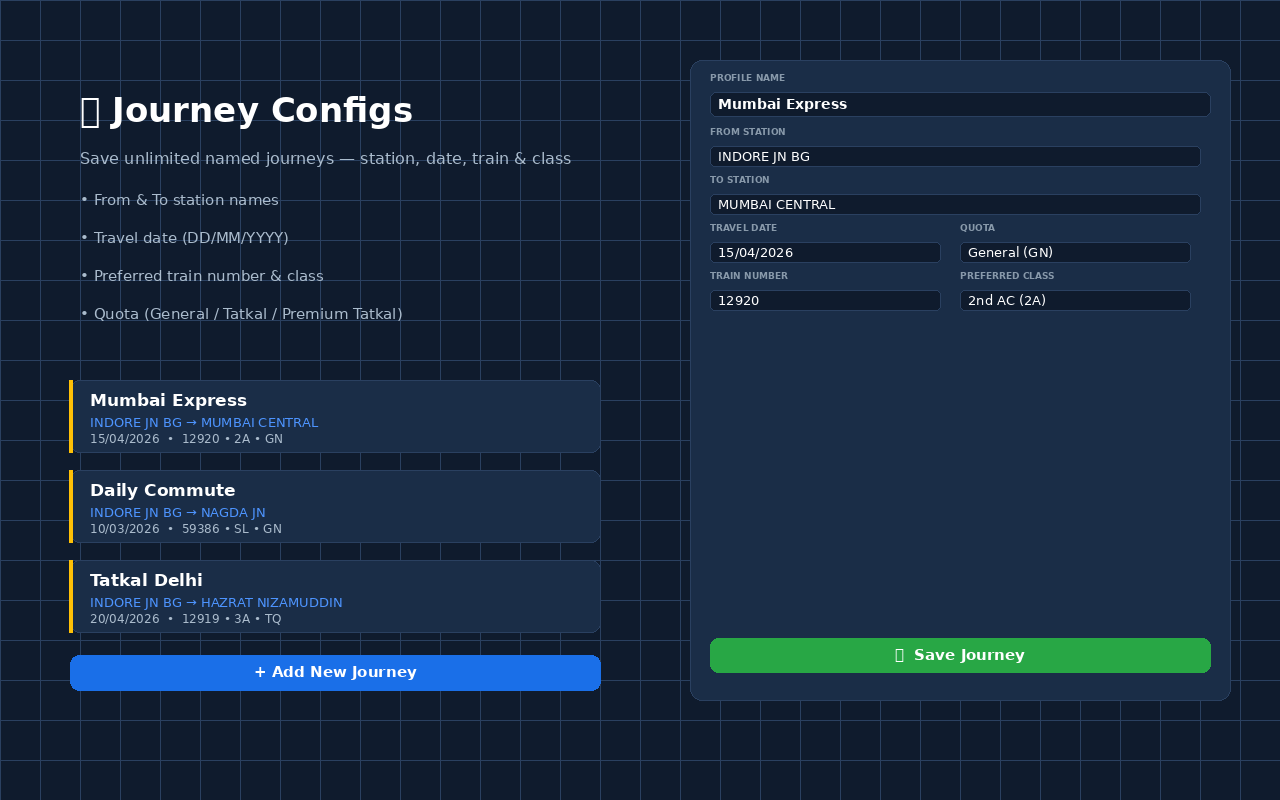This screenshot has height=800, width=1280.
Task: Click the 'INDORE JN BG → HAZRAT NIZAMUDDIN' route text
Action: (216, 603)
